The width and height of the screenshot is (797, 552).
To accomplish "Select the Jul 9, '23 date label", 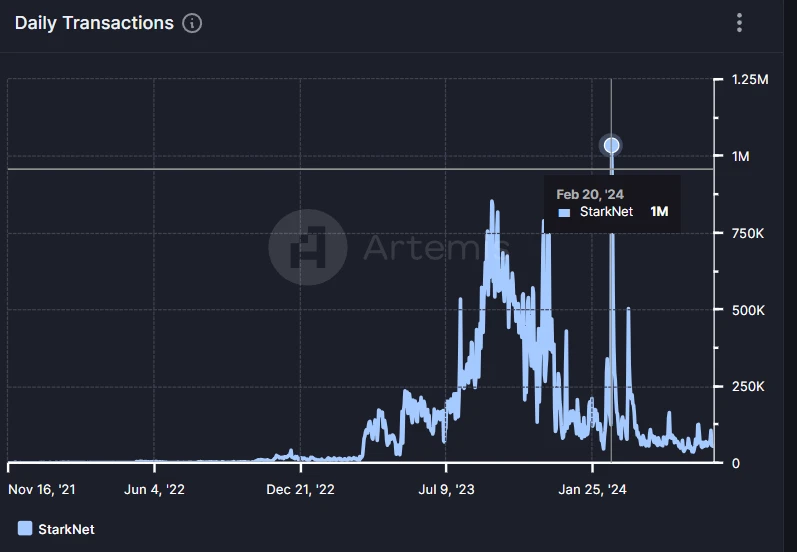I will pyautogui.click(x=446, y=489).
